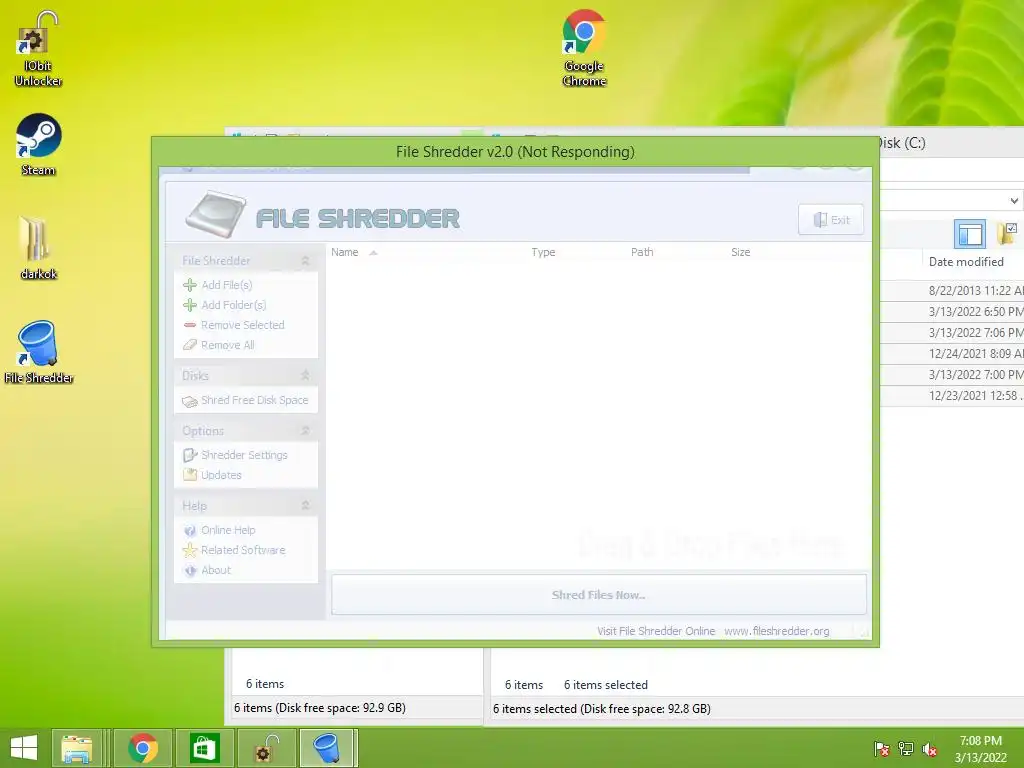Select Explorer row dated 3/13/2022 7:06 PM
The image size is (1024, 768).
(952, 332)
